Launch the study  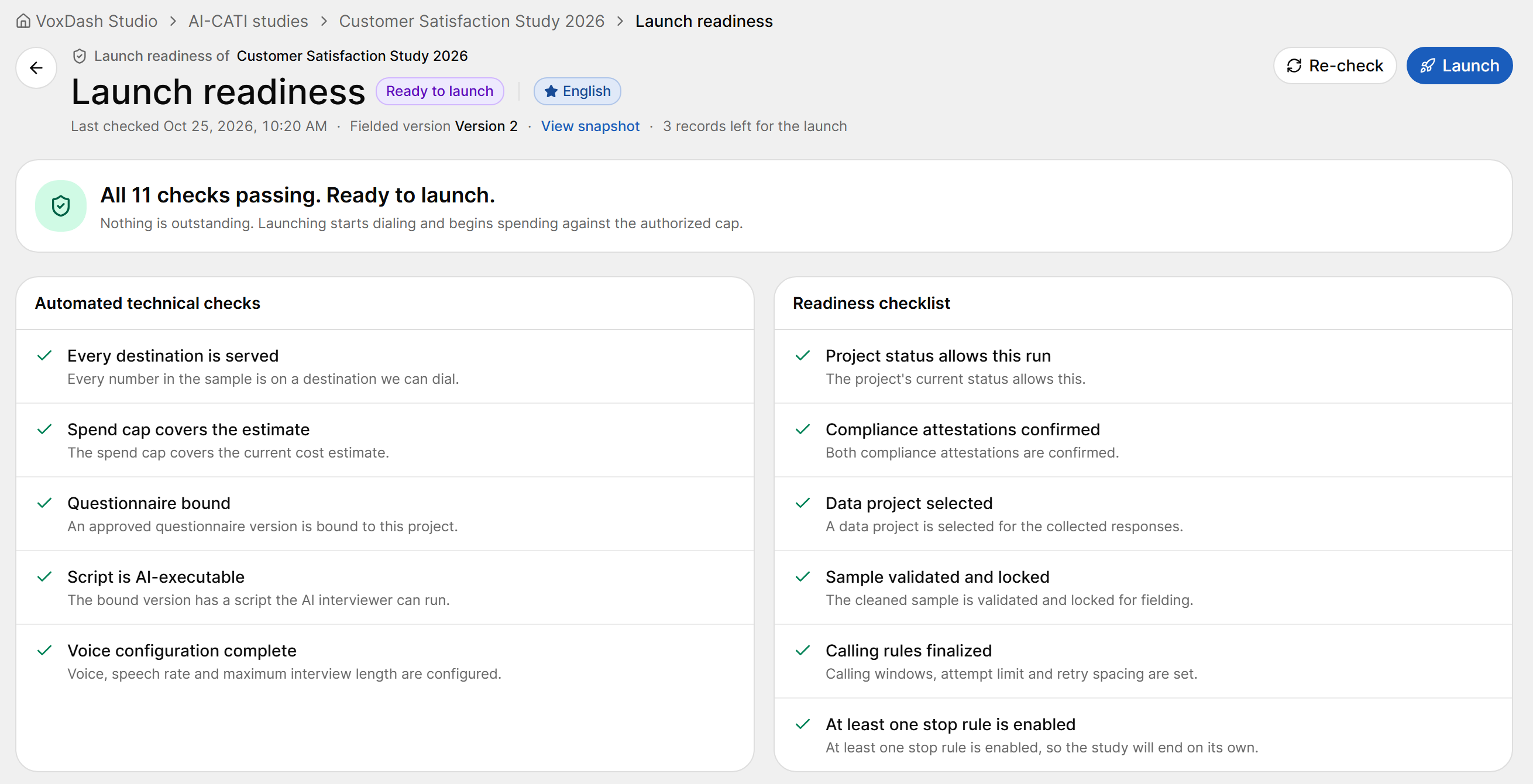point(1459,66)
